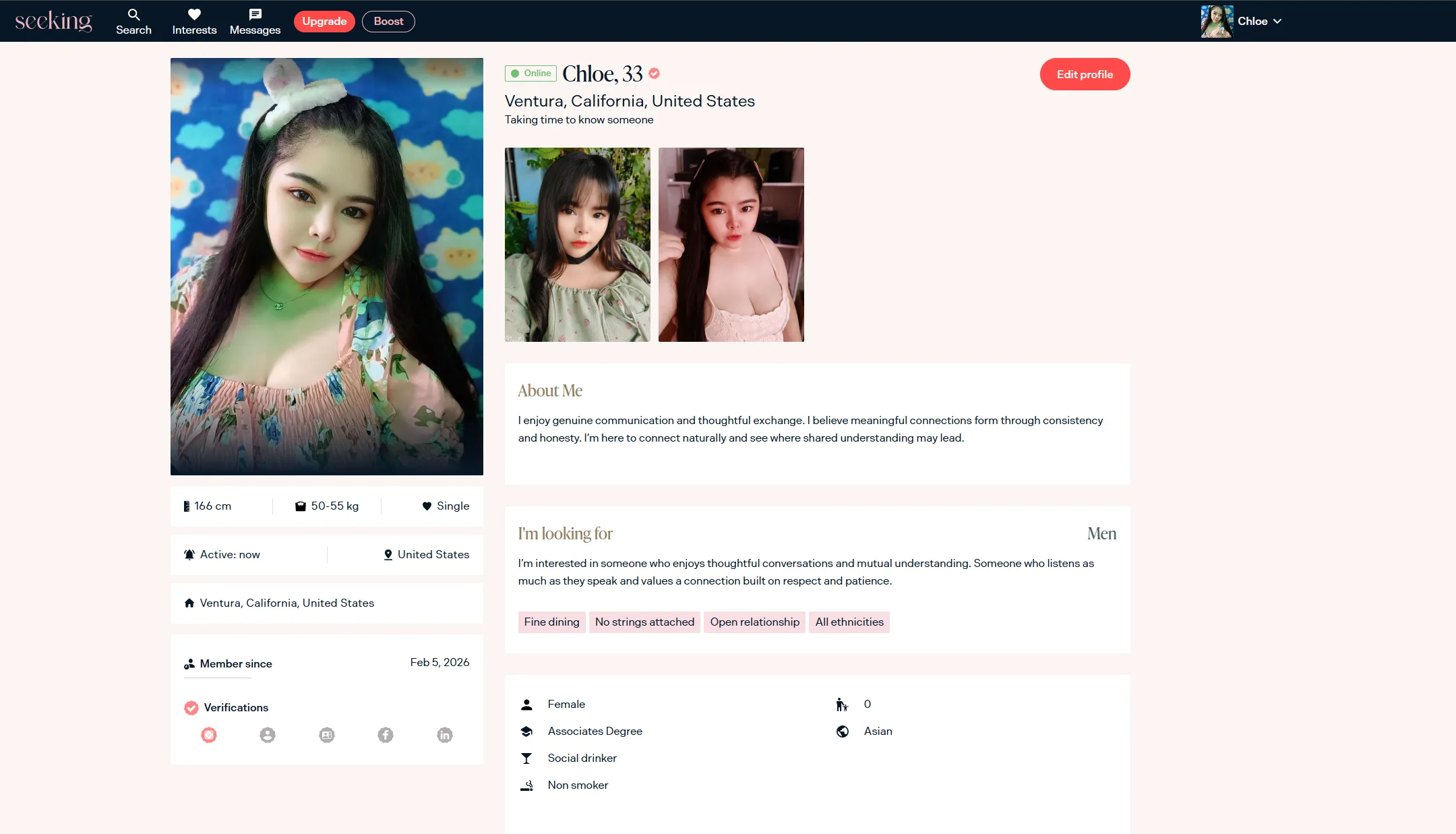Open the bangs portrait thumbnail photo

[578, 245]
